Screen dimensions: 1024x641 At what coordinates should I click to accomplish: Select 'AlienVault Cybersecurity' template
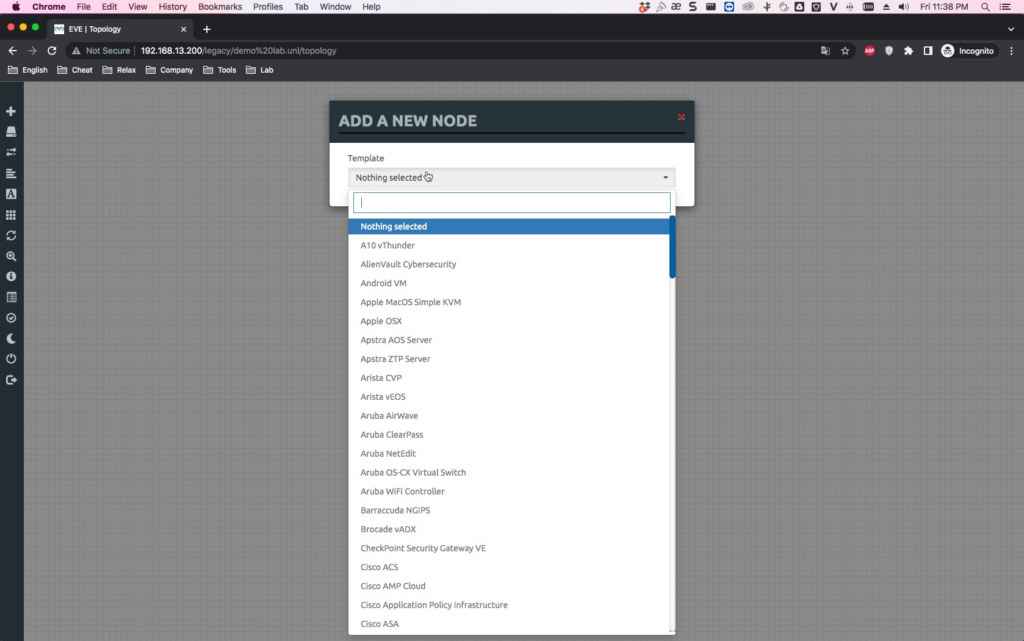pyautogui.click(x=508, y=264)
